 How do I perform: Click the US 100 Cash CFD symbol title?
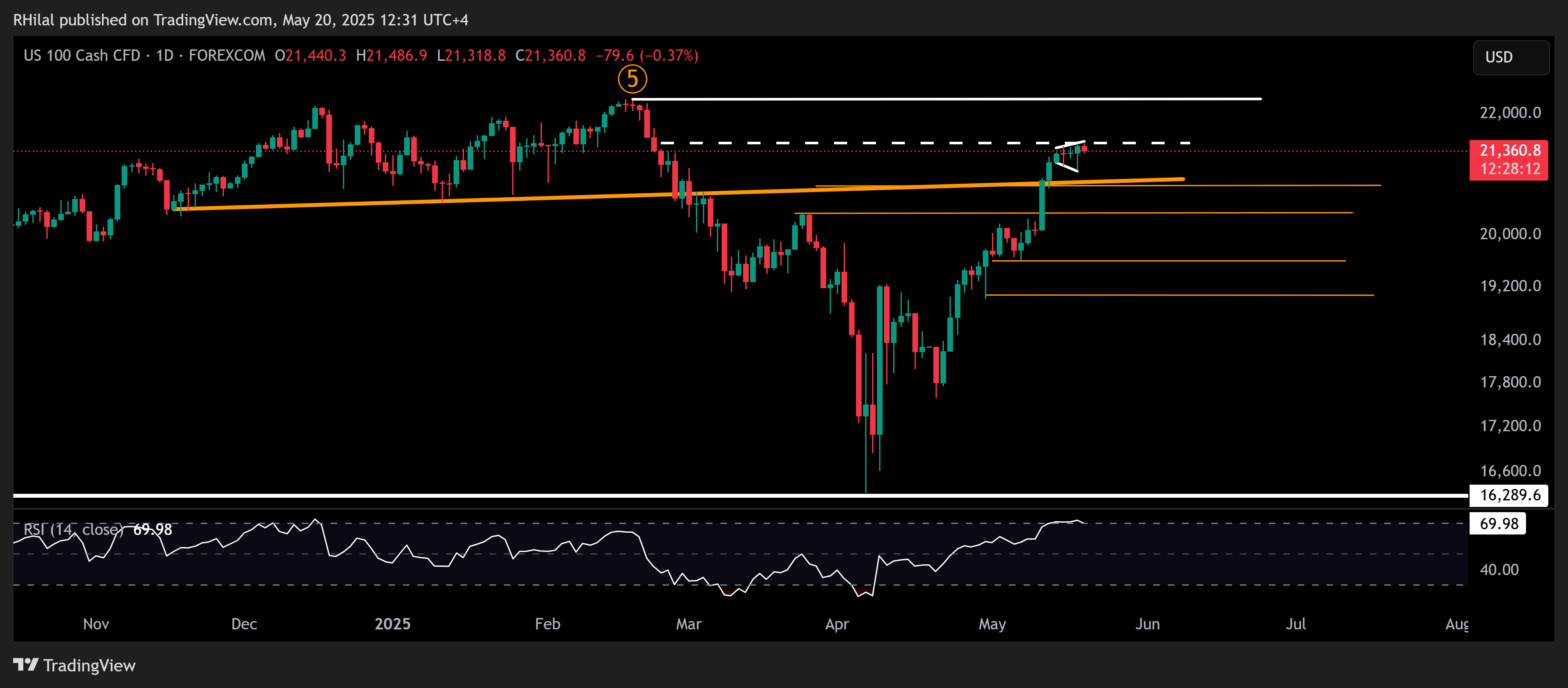82,56
